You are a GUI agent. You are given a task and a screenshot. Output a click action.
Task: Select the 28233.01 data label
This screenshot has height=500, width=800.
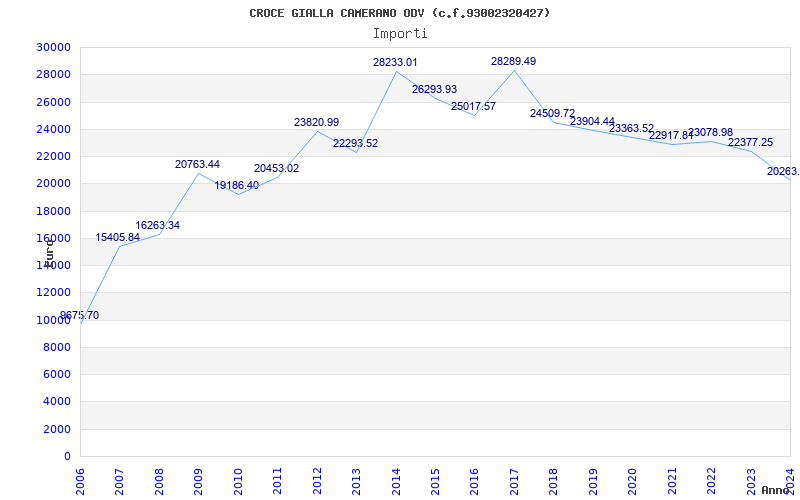coord(395,62)
